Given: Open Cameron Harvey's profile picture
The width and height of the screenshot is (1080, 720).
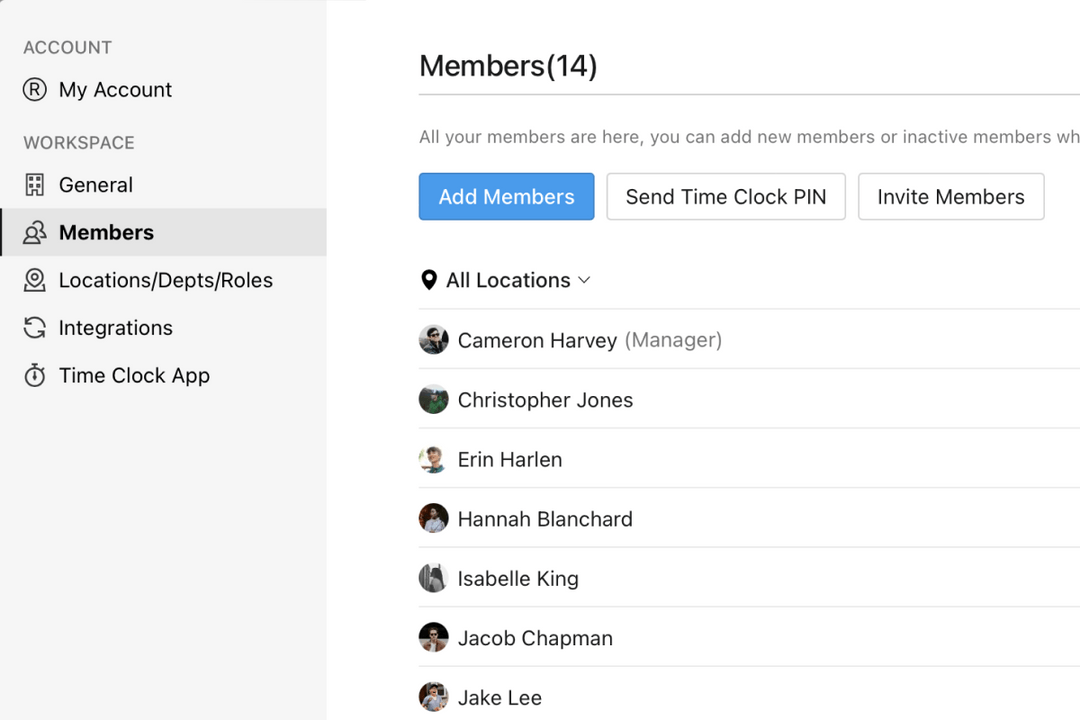Looking at the screenshot, I should coord(433,339).
